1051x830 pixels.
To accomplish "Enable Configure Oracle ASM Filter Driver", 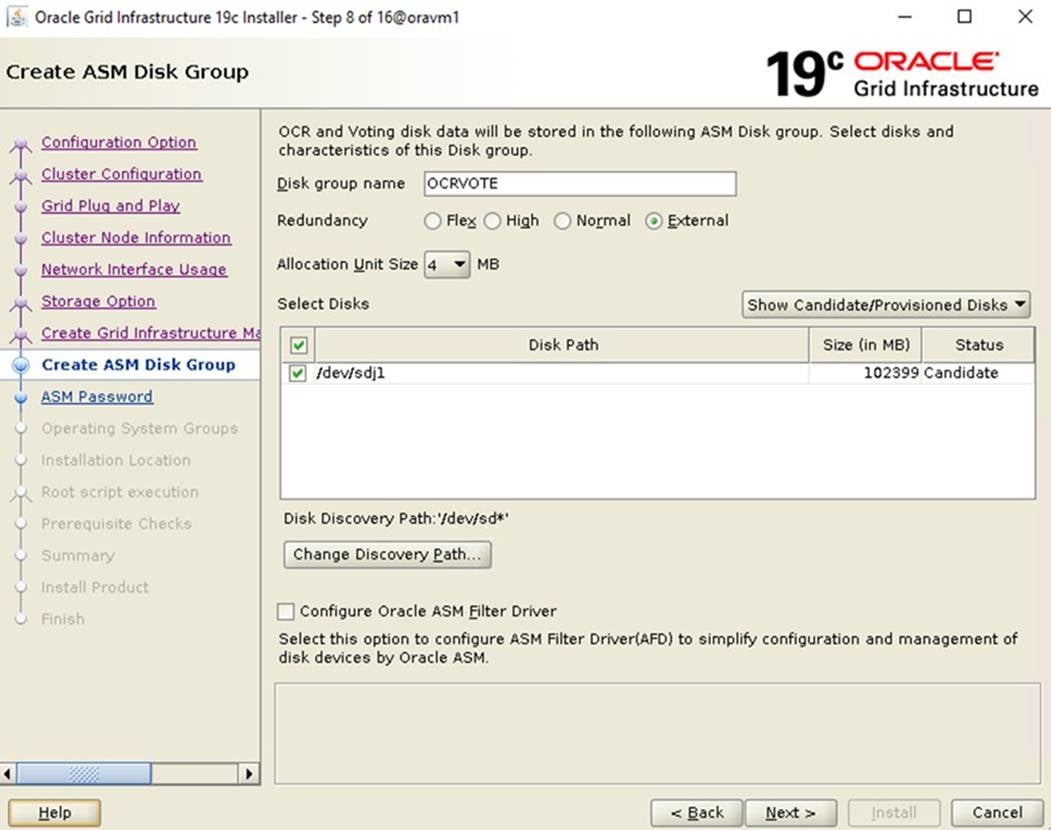I will click(x=286, y=611).
